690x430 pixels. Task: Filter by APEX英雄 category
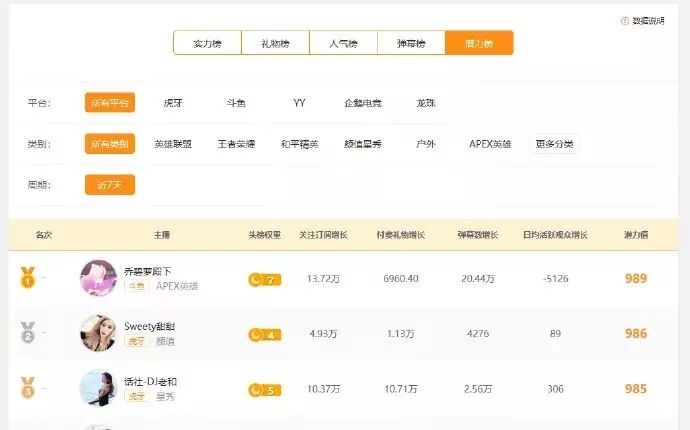pyautogui.click(x=490, y=144)
